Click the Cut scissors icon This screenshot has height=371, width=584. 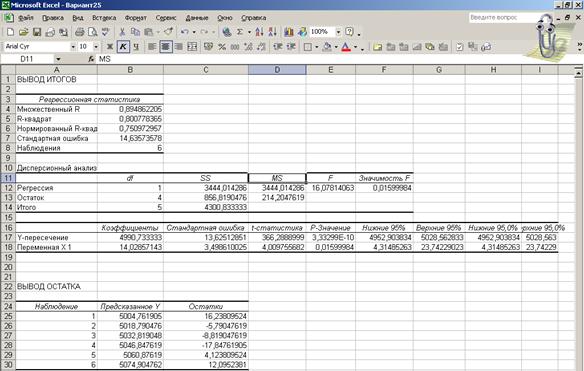coord(122,32)
